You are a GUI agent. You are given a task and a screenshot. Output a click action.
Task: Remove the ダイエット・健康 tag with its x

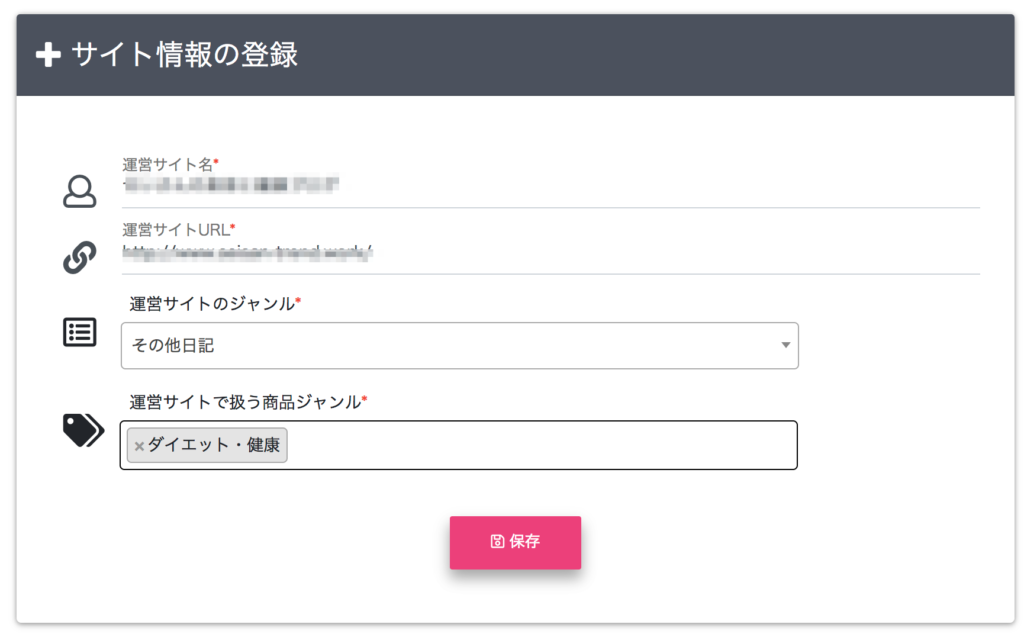[139, 446]
